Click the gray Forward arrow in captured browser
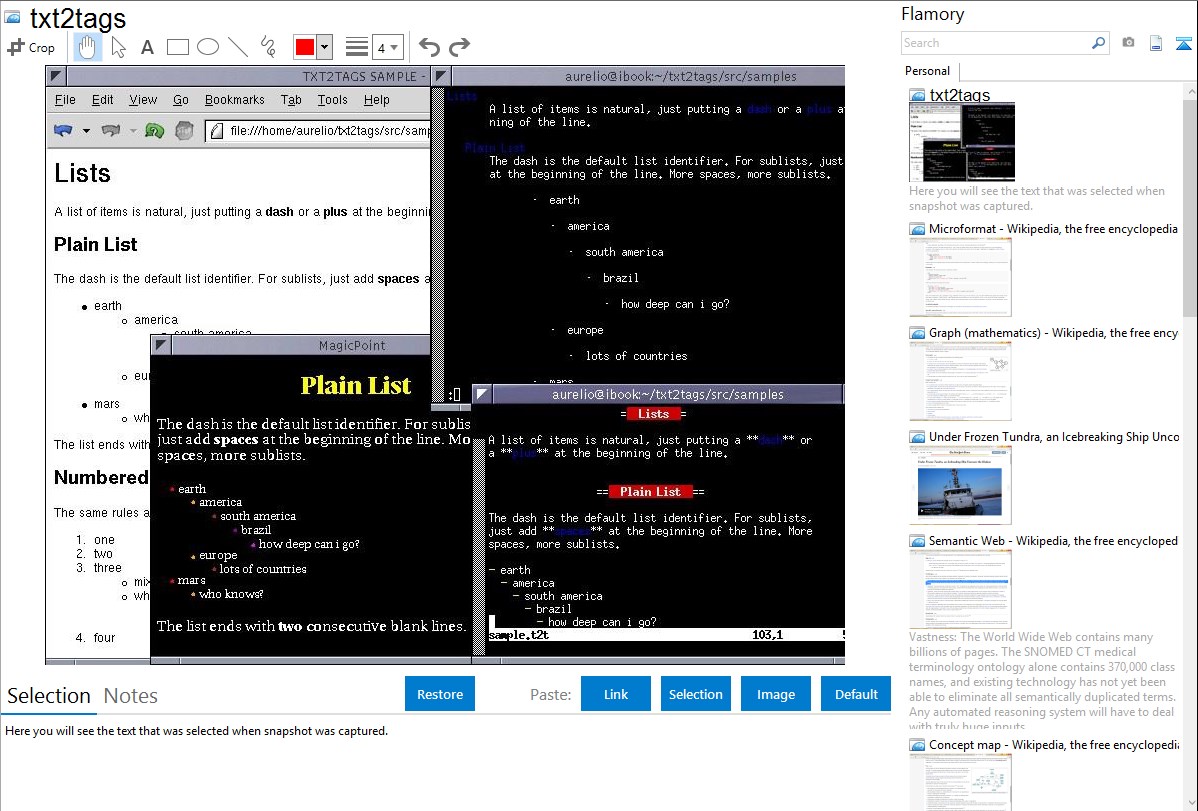The width and height of the screenshot is (1198, 811). pyautogui.click(x=111, y=131)
